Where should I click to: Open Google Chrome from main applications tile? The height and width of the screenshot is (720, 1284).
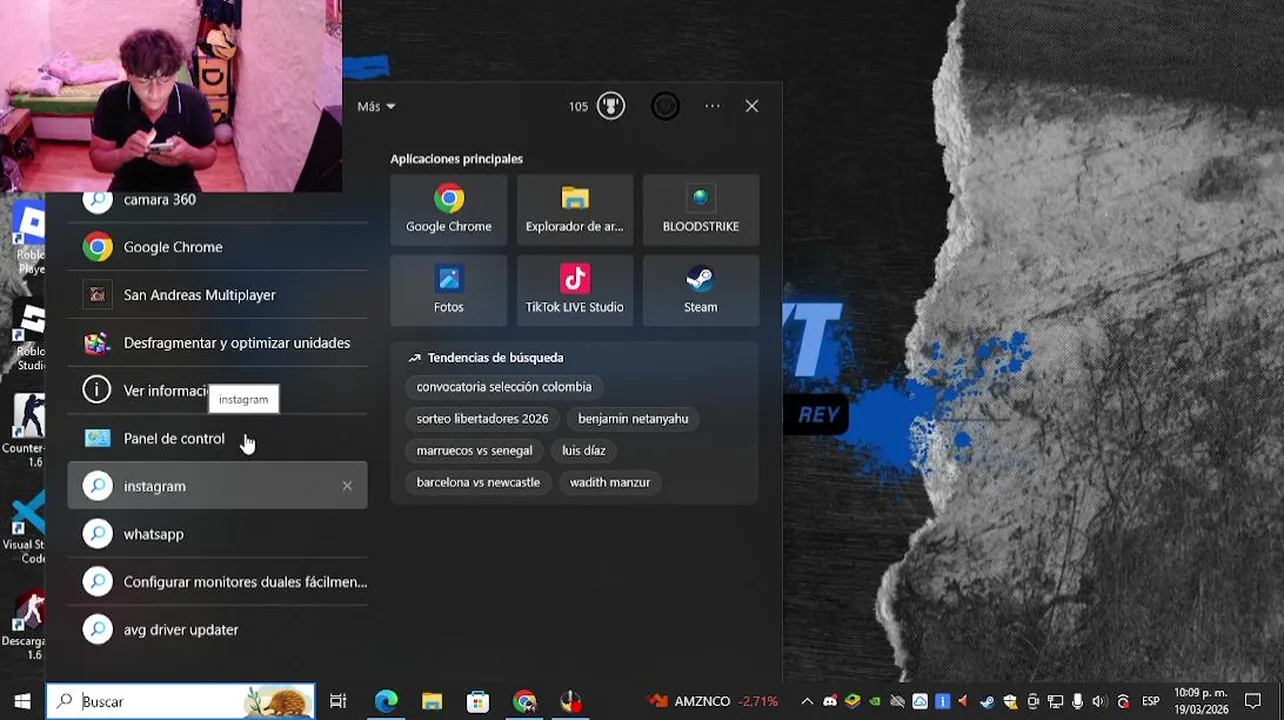point(448,210)
